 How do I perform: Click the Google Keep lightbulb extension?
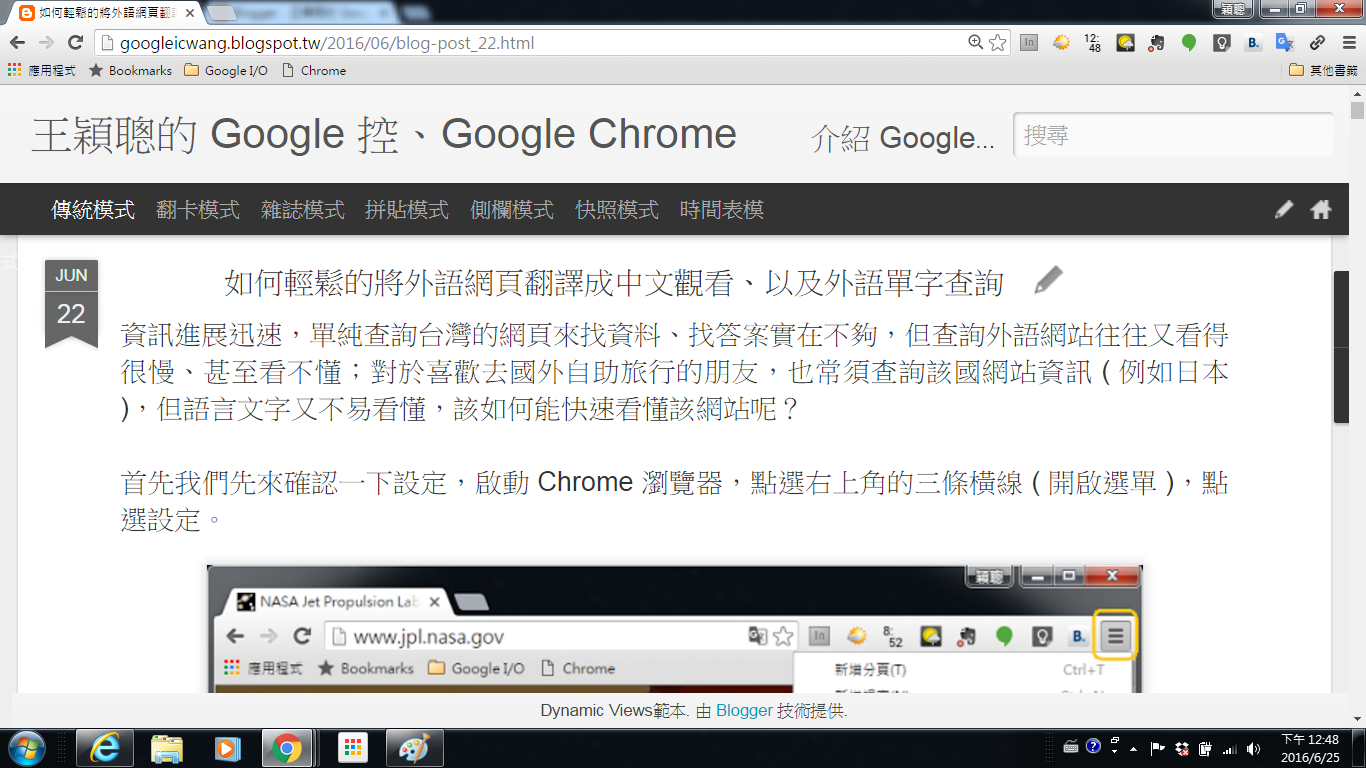coord(1221,43)
